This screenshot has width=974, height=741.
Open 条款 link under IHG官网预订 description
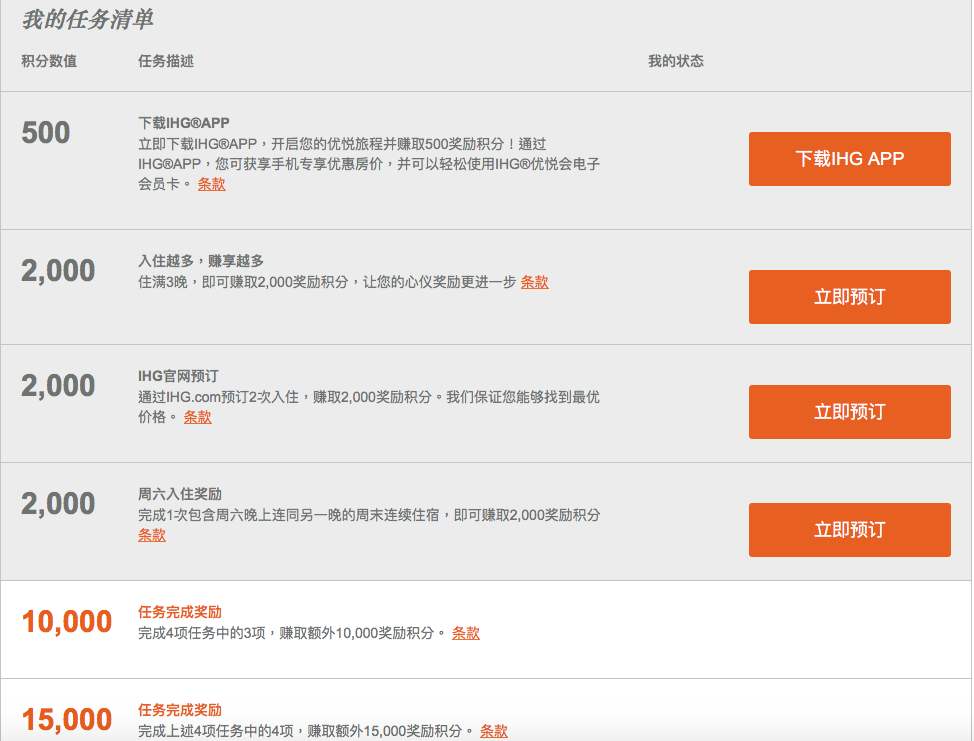[x=198, y=417]
